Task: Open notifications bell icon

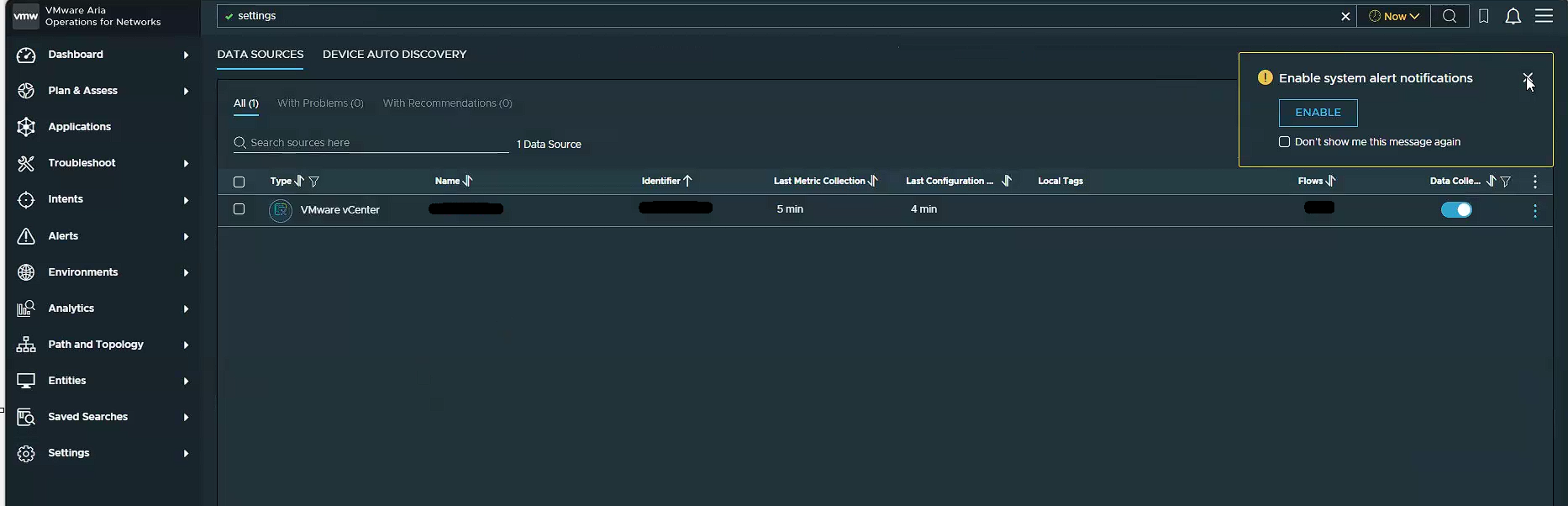Action: pyautogui.click(x=1513, y=16)
